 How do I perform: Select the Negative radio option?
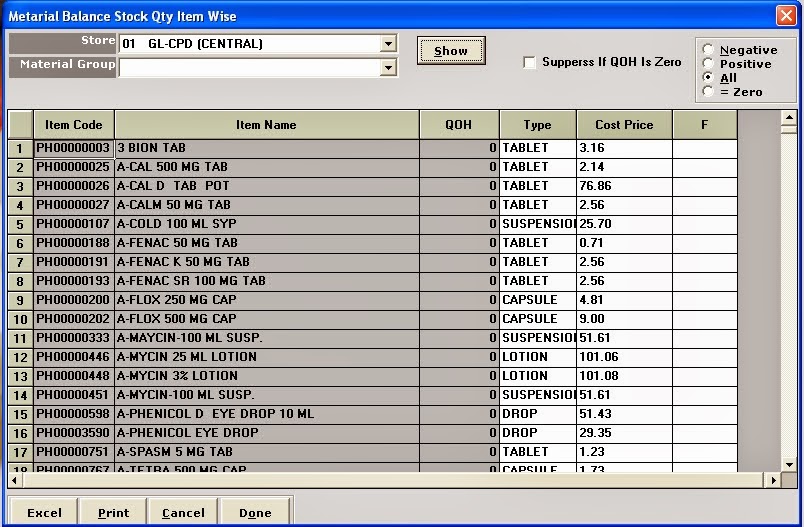coord(708,49)
